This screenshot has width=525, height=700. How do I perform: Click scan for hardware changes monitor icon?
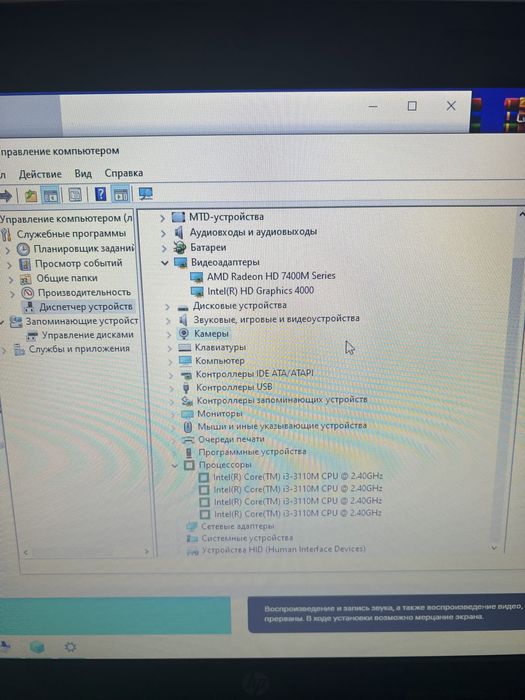coord(145,194)
